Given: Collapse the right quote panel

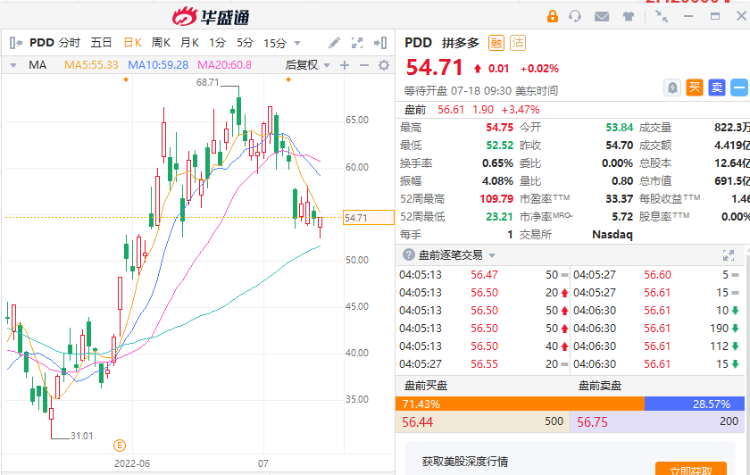Looking at the screenshot, I should (x=382, y=42).
